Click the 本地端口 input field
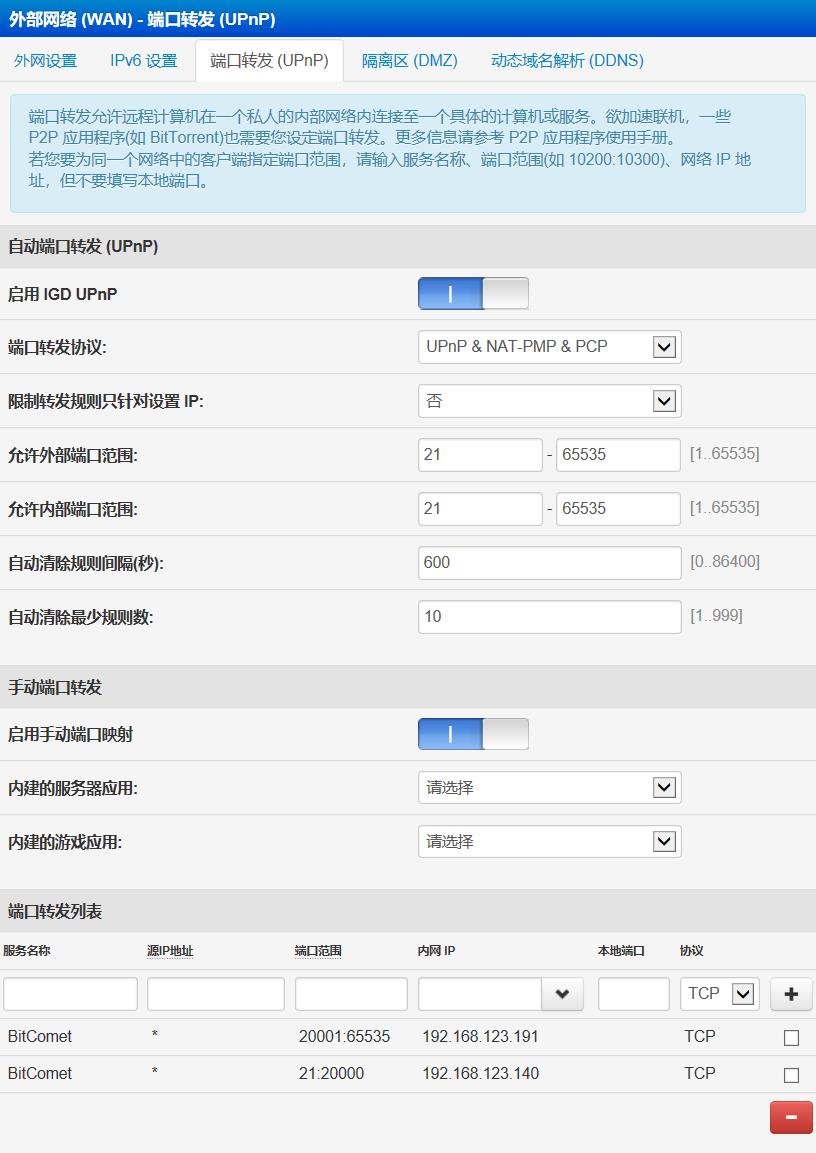 pos(633,994)
